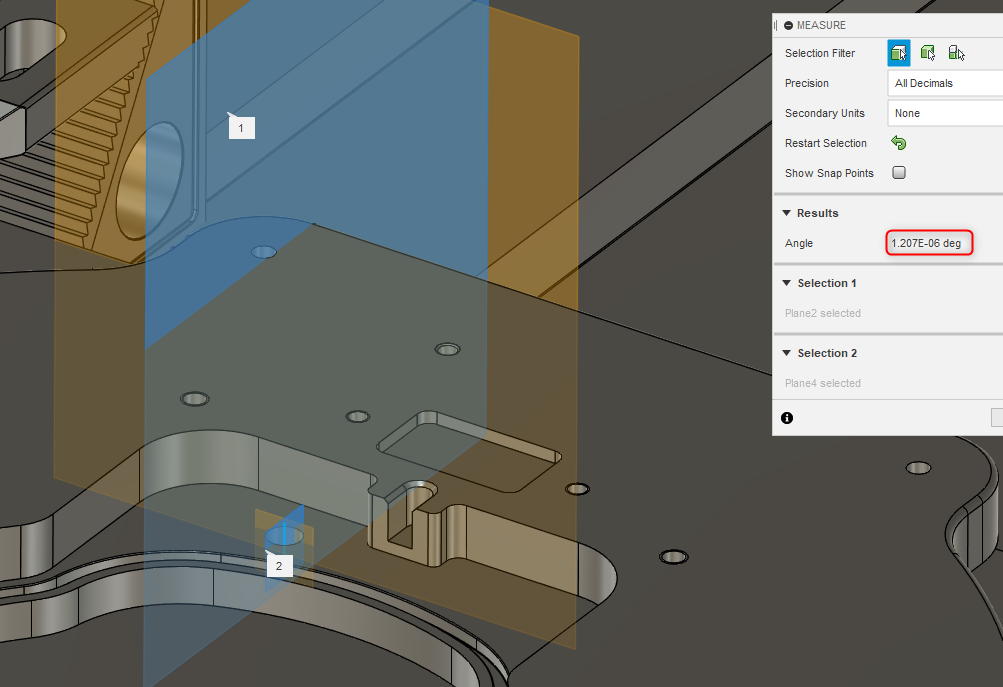
Task: Click the highlighted Angle measurement value
Action: click(x=927, y=243)
